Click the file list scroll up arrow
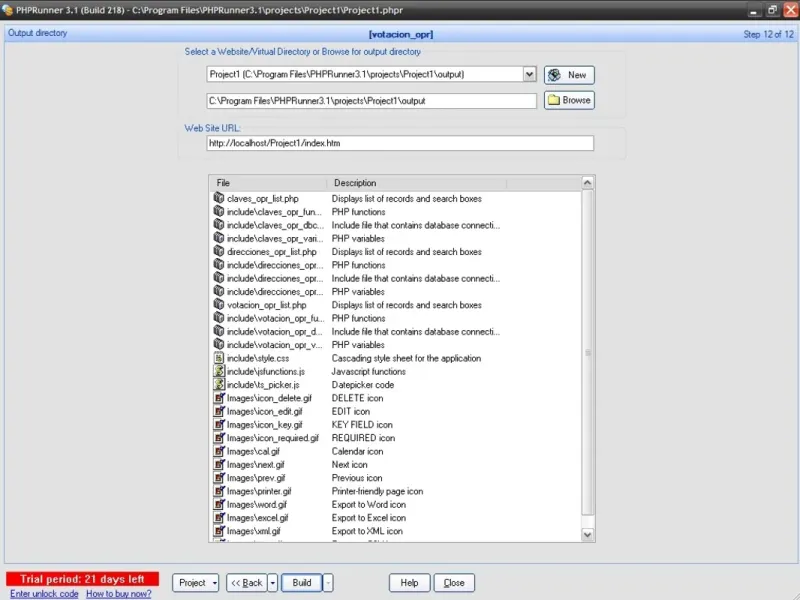This screenshot has height=600, width=800. coord(587,182)
